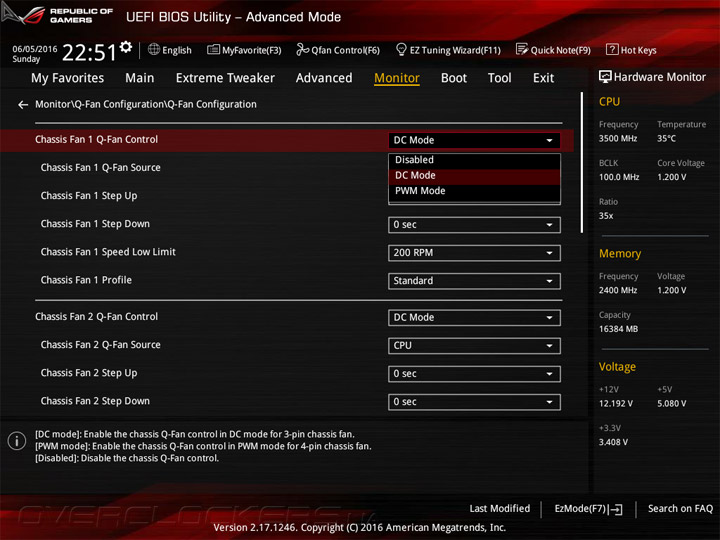Select the Chassis Fan 2 Step Down label
Viewport: 720px width, 540px height.
click(95, 401)
